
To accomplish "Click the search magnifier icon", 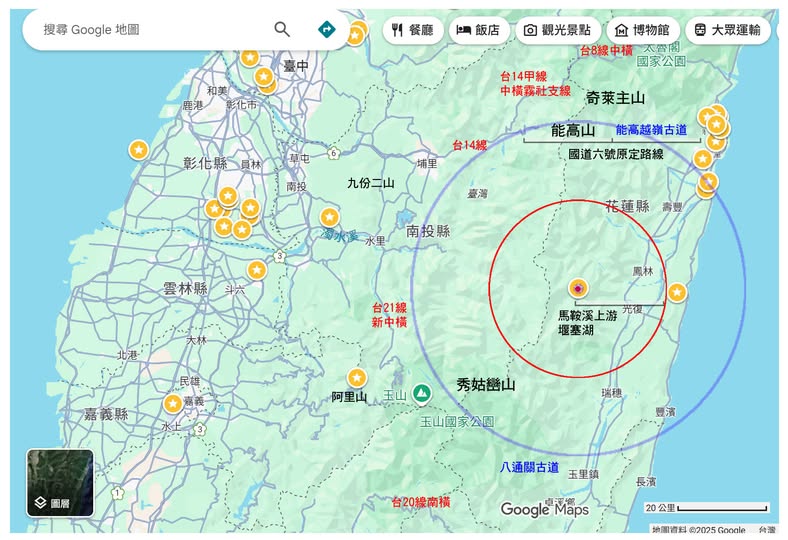I will pos(282,30).
